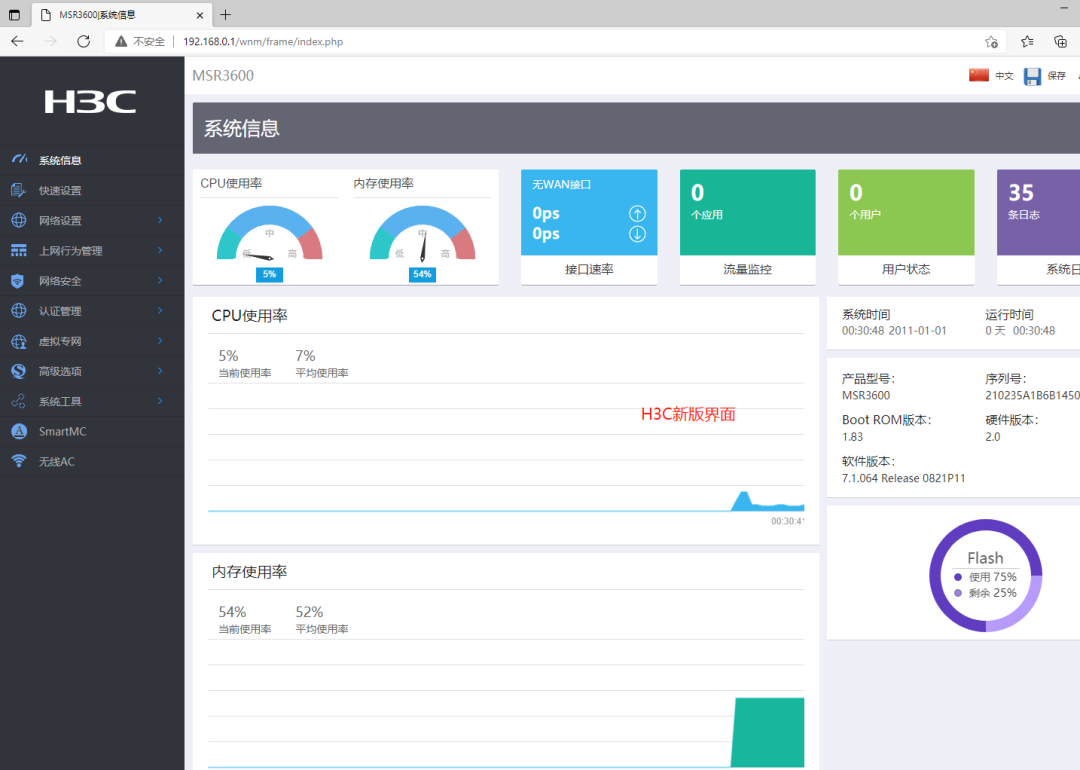Expand the 网络安全 chevron
The width and height of the screenshot is (1080, 770).
pos(160,280)
